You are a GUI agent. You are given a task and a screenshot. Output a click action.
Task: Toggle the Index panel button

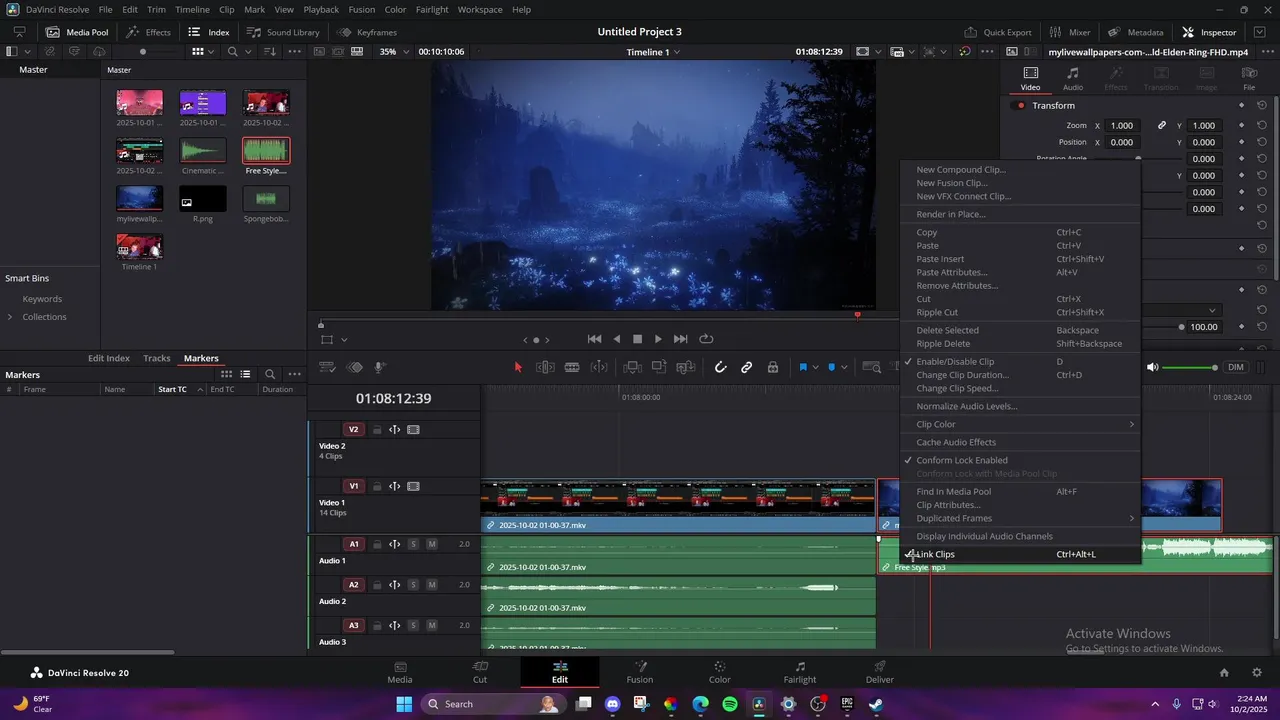(208, 32)
